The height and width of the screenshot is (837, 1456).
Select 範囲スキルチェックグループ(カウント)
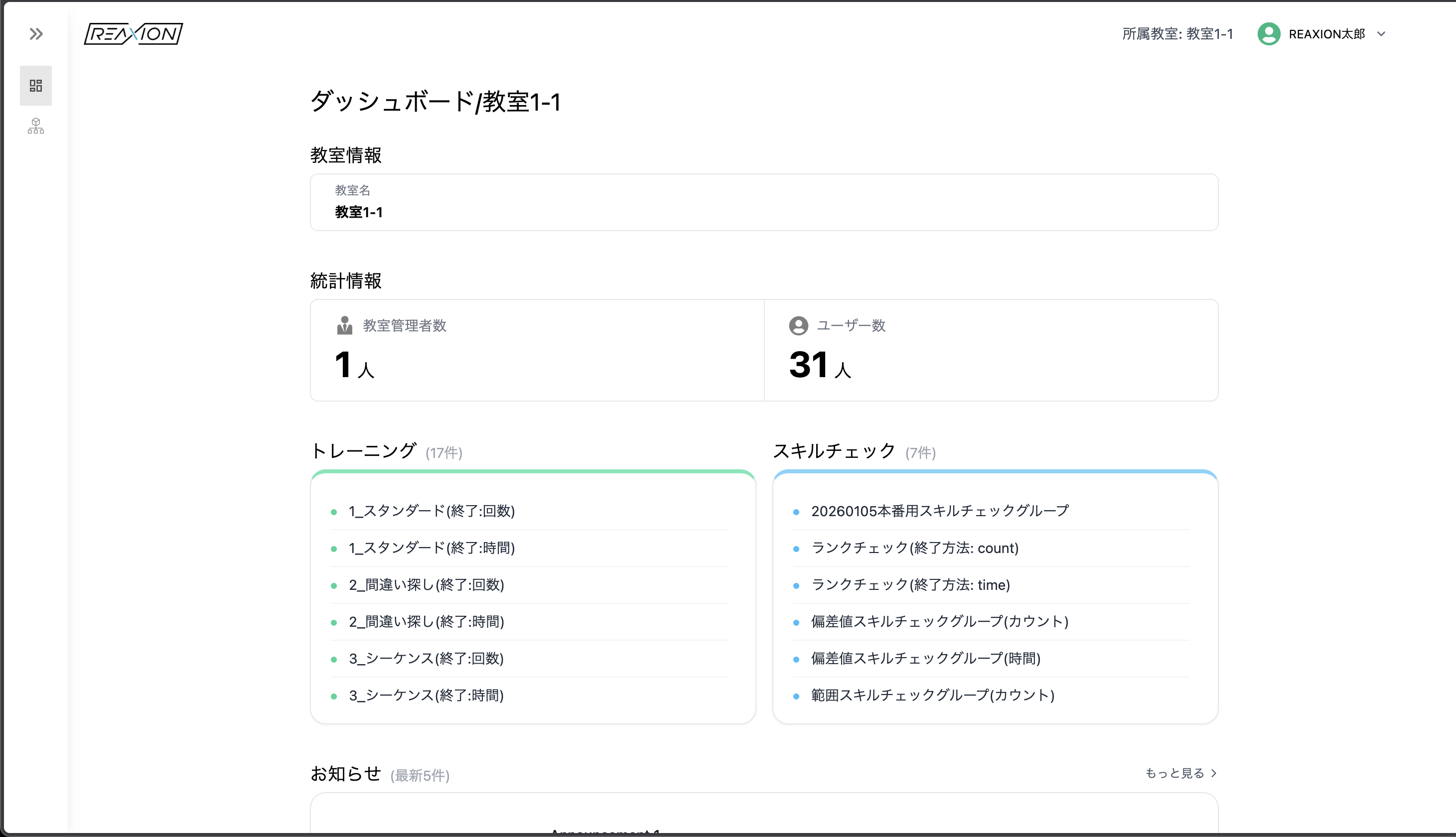click(x=932, y=696)
